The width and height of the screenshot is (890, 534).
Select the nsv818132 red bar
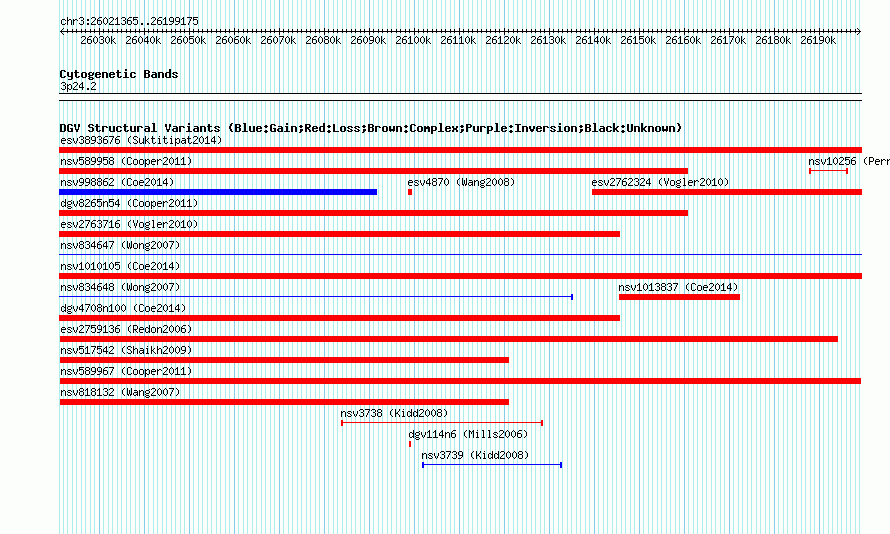284,402
